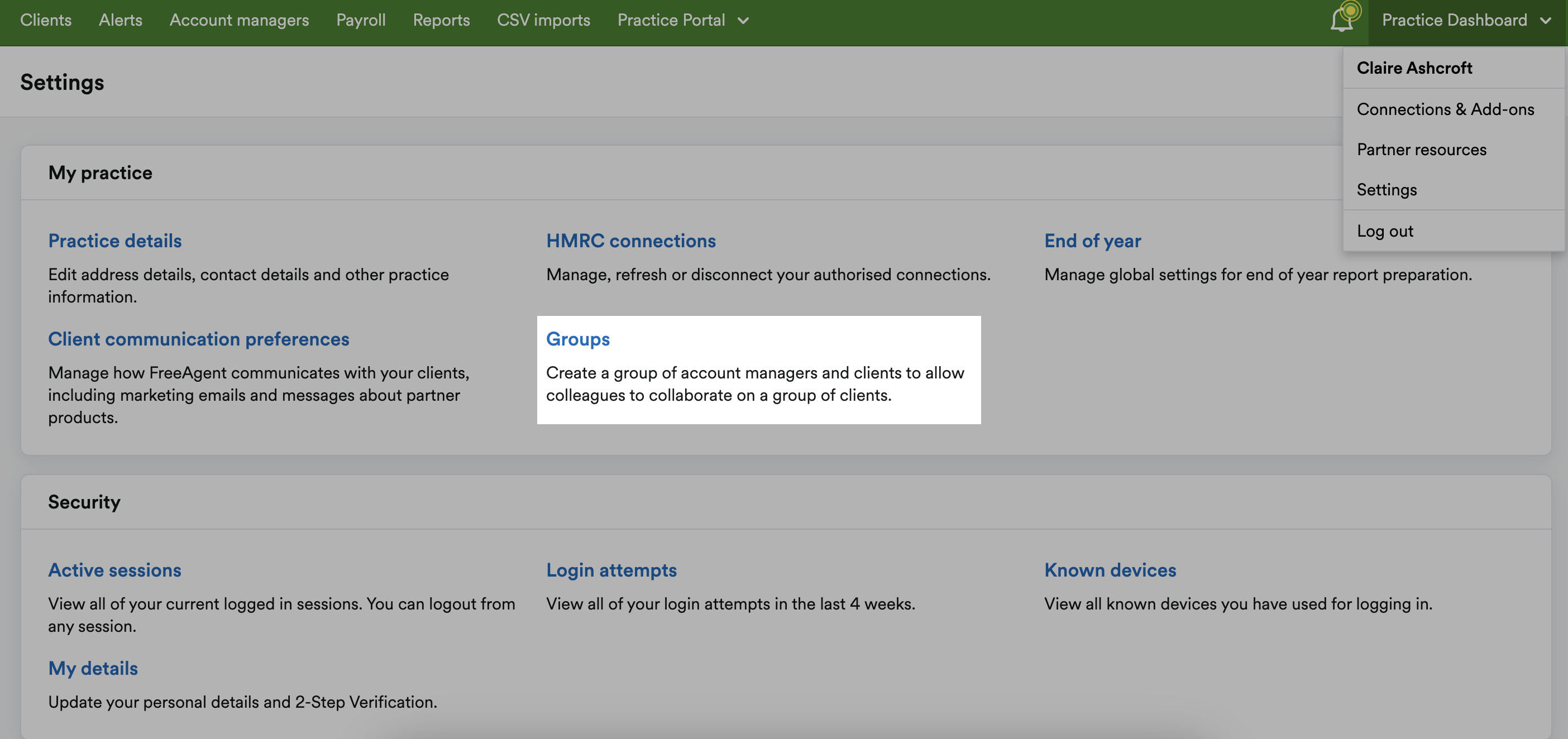
Task: Open Client communication preferences
Action: [x=198, y=339]
